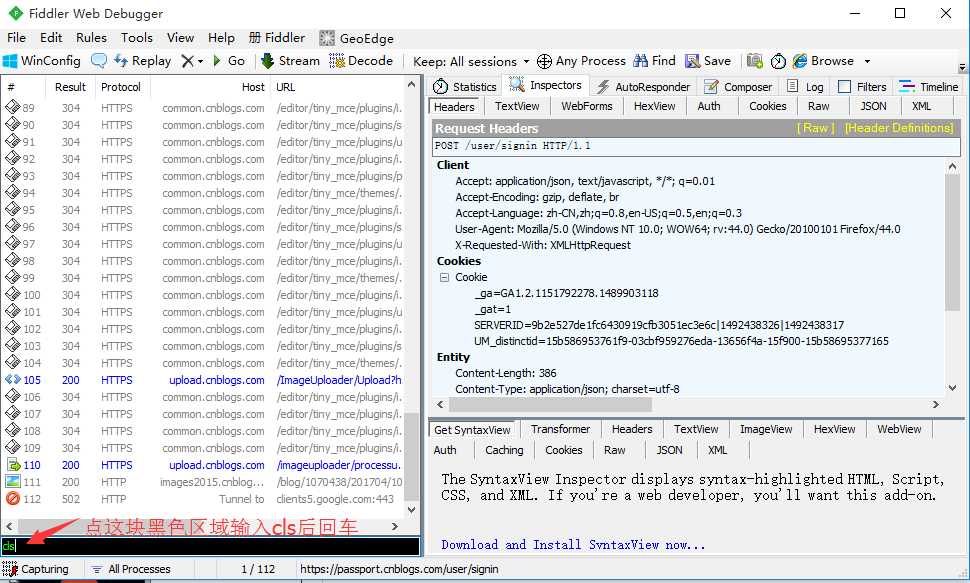Click the comment speech-bubble icon
970x583 pixels.
pyautogui.click(x=98, y=61)
